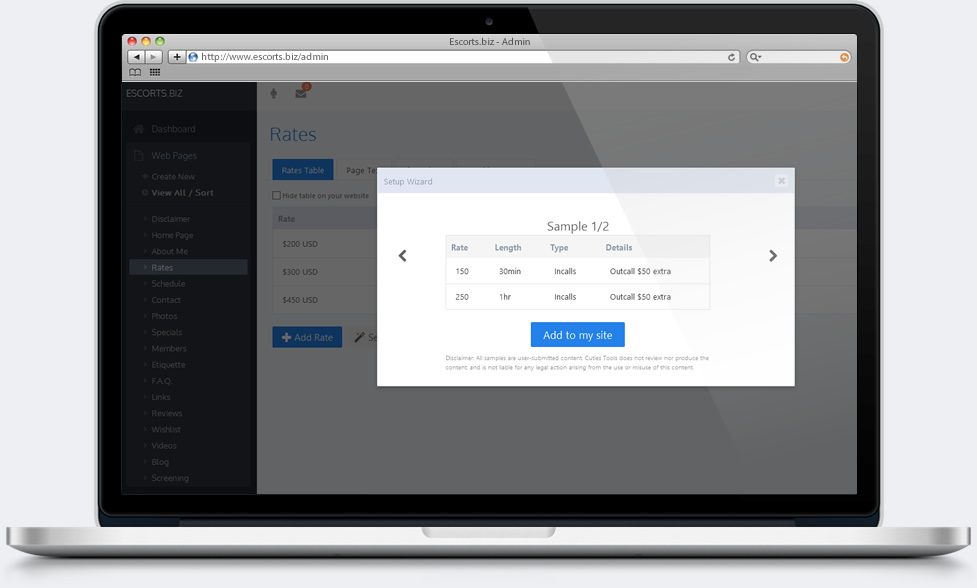This screenshot has width=977, height=588.
Task: Click the globe icon in the address bar
Action: [193, 57]
